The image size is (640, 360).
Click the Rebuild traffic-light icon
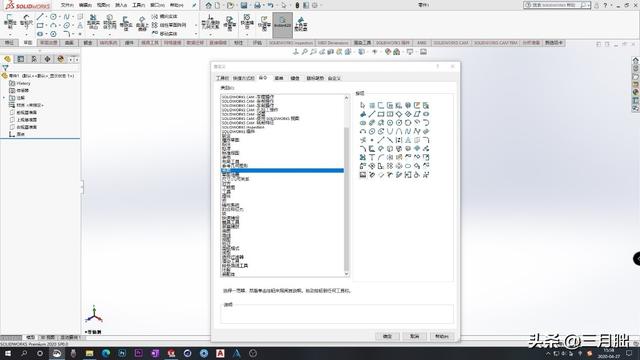(x=297, y=5)
